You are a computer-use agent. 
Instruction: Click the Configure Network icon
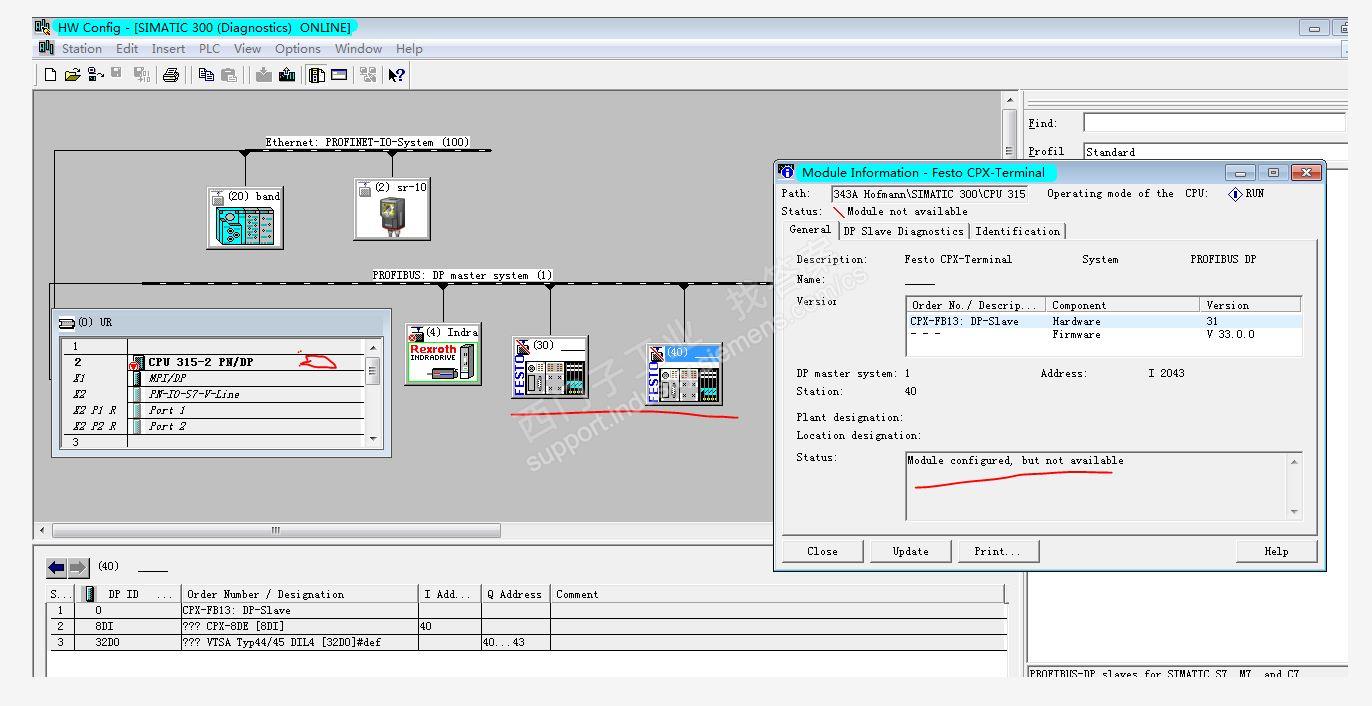pos(368,75)
